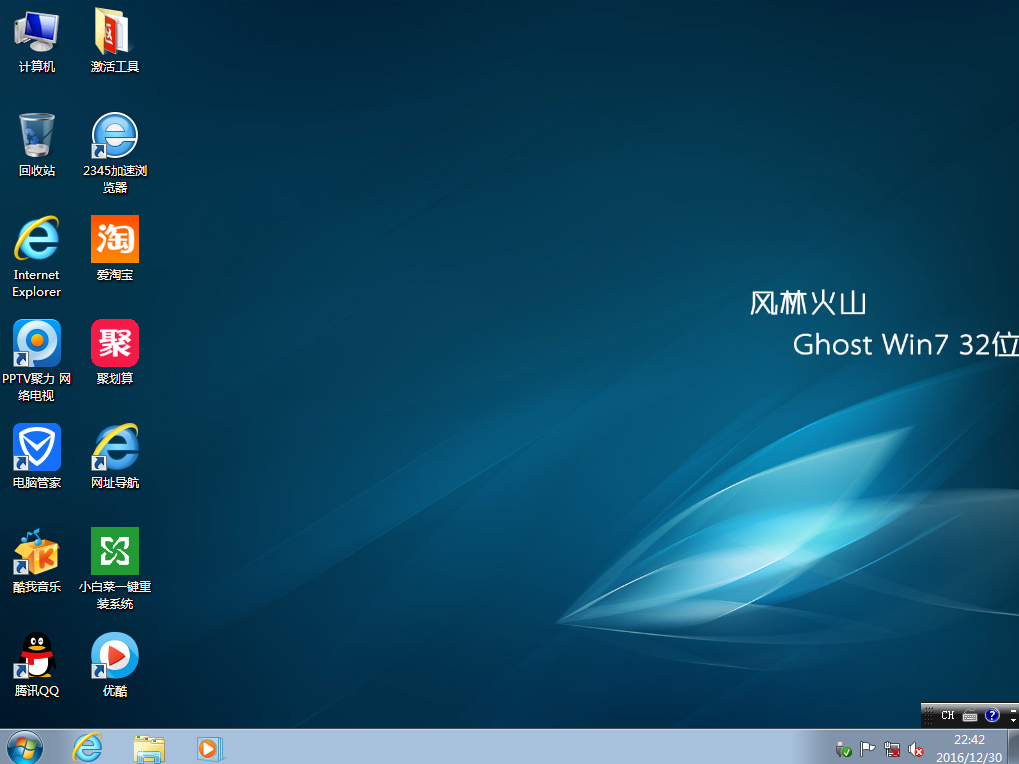Launch Internet Explorer from the taskbar
Viewport: 1019px width, 764px height.
pos(87,748)
